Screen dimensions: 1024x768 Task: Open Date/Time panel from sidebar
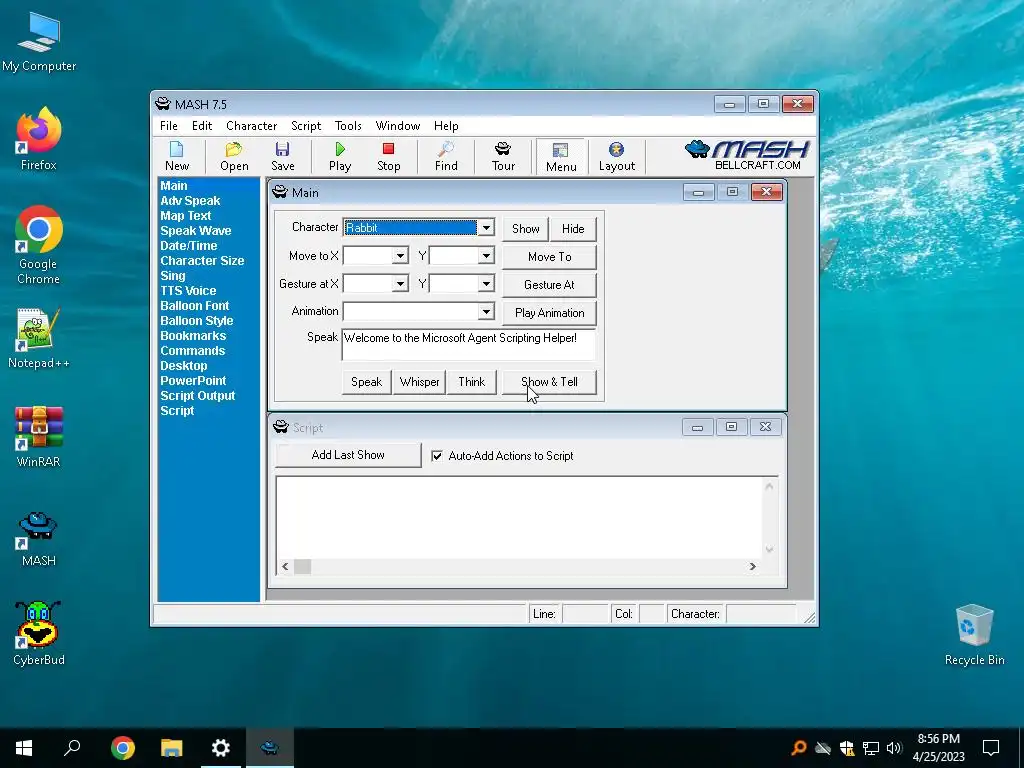(x=188, y=246)
